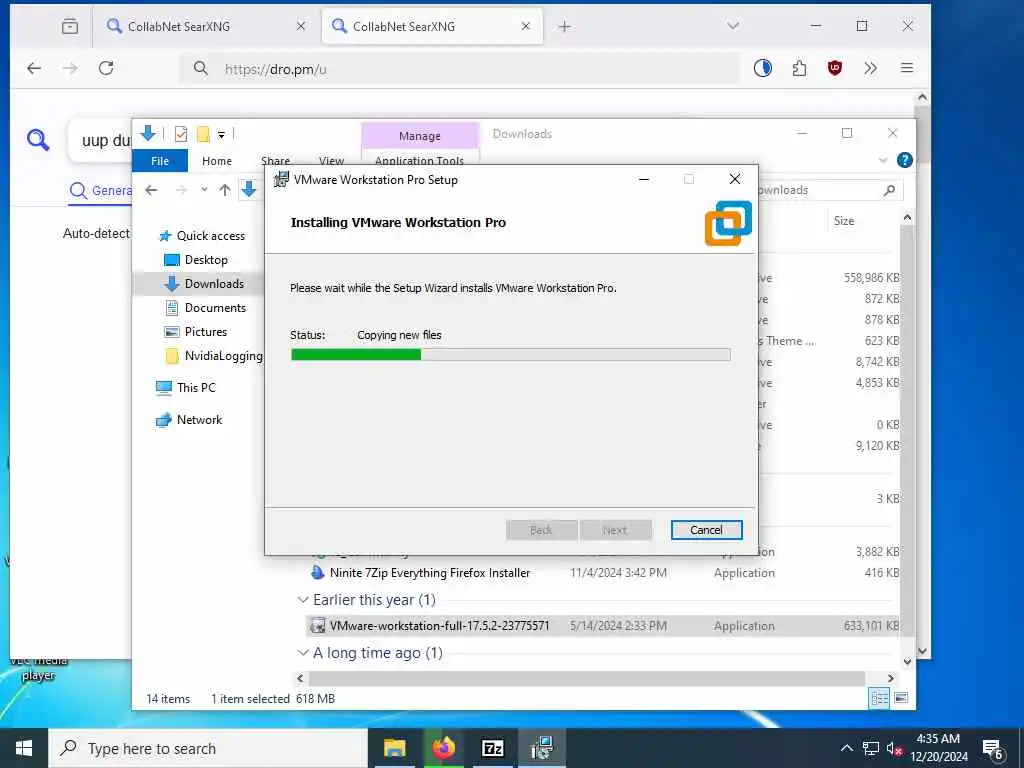Select the Ninite 7Zip Everything Firefox Installer
The height and width of the screenshot is (768, 1024).
click(430, 573)
